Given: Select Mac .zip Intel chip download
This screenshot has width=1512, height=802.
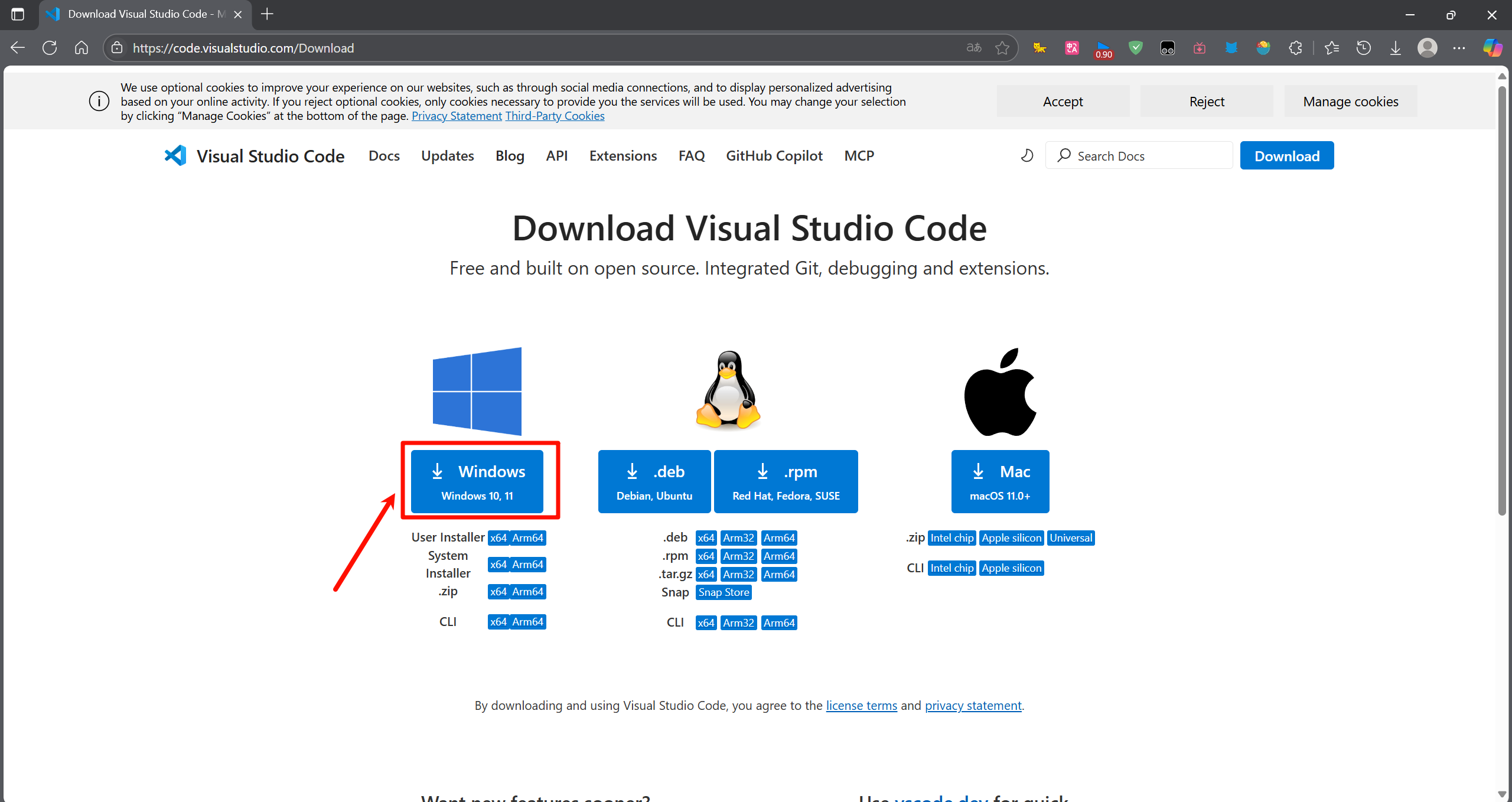Looking at the screenshot, I should 951,538.
